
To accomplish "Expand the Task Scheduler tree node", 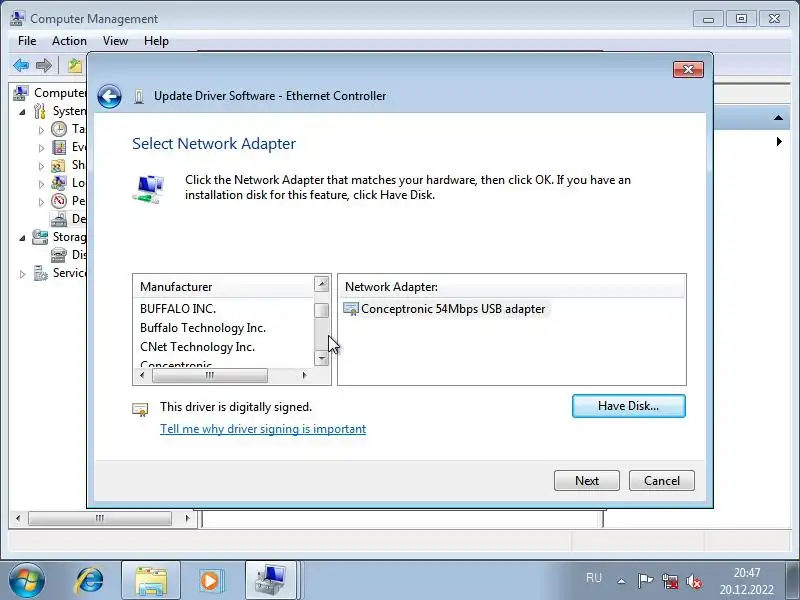I will point(41,130).
